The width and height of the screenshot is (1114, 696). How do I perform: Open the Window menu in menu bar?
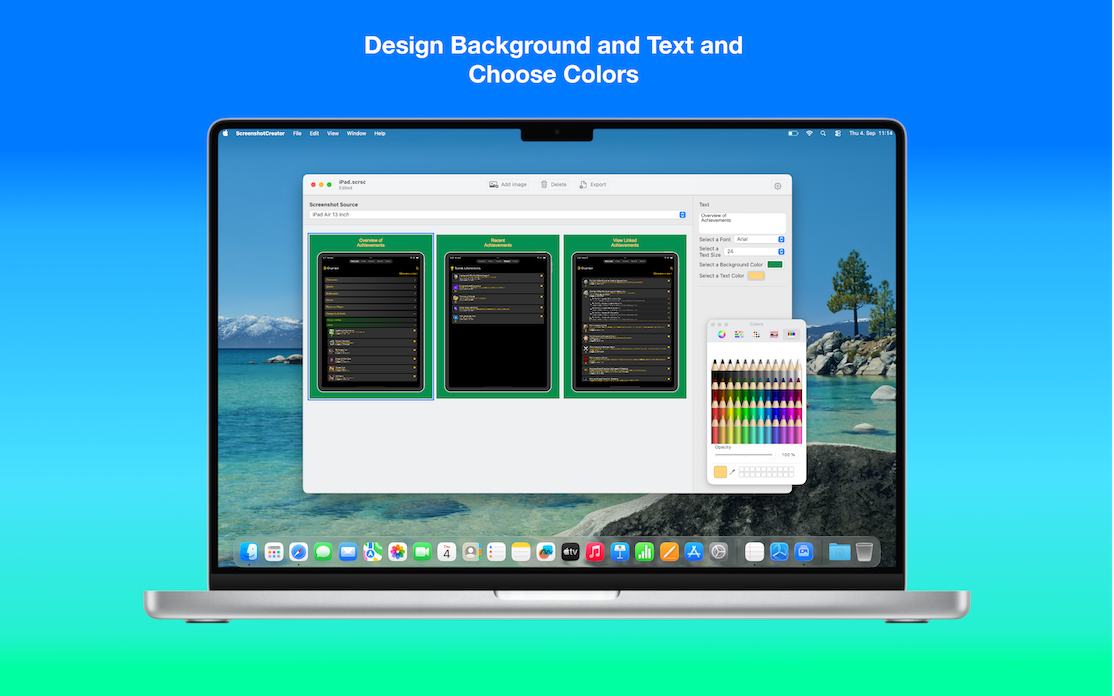tap(356, 133)
